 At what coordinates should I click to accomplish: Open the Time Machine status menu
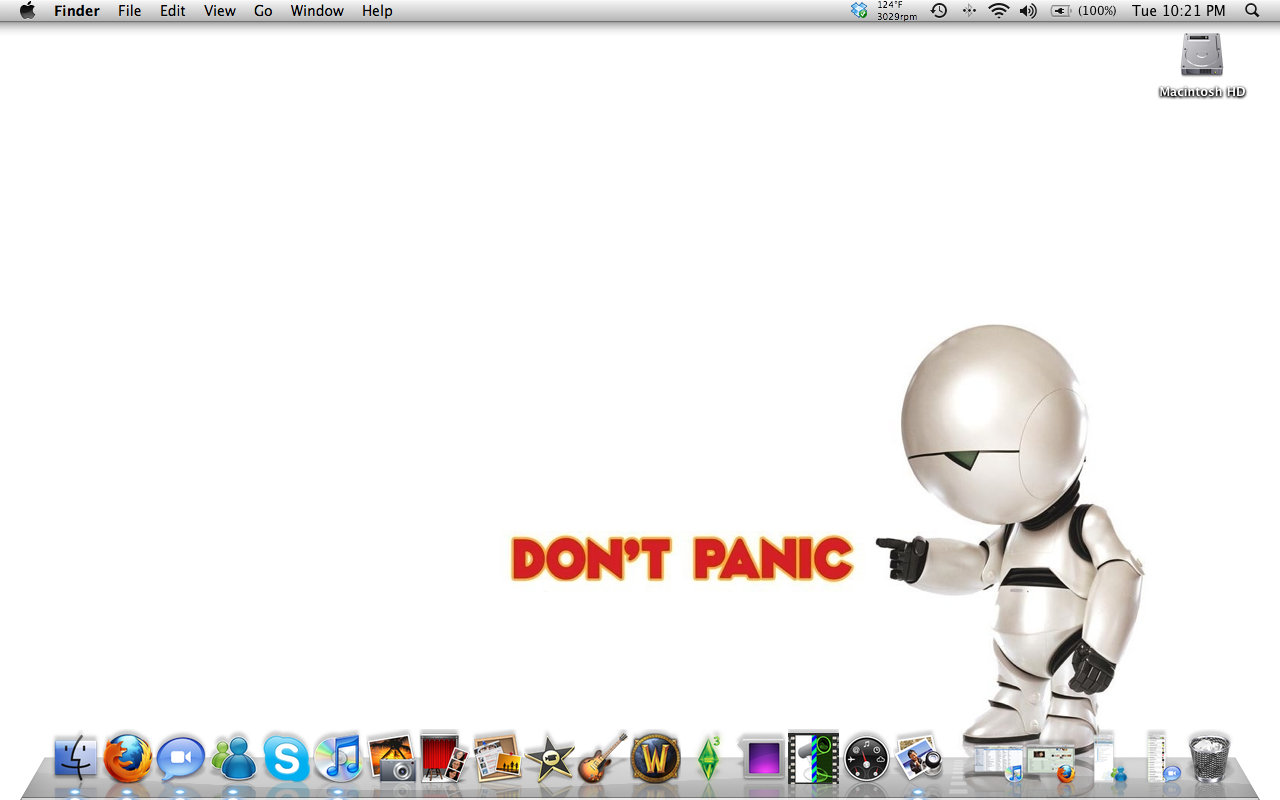tap(939, 11)
